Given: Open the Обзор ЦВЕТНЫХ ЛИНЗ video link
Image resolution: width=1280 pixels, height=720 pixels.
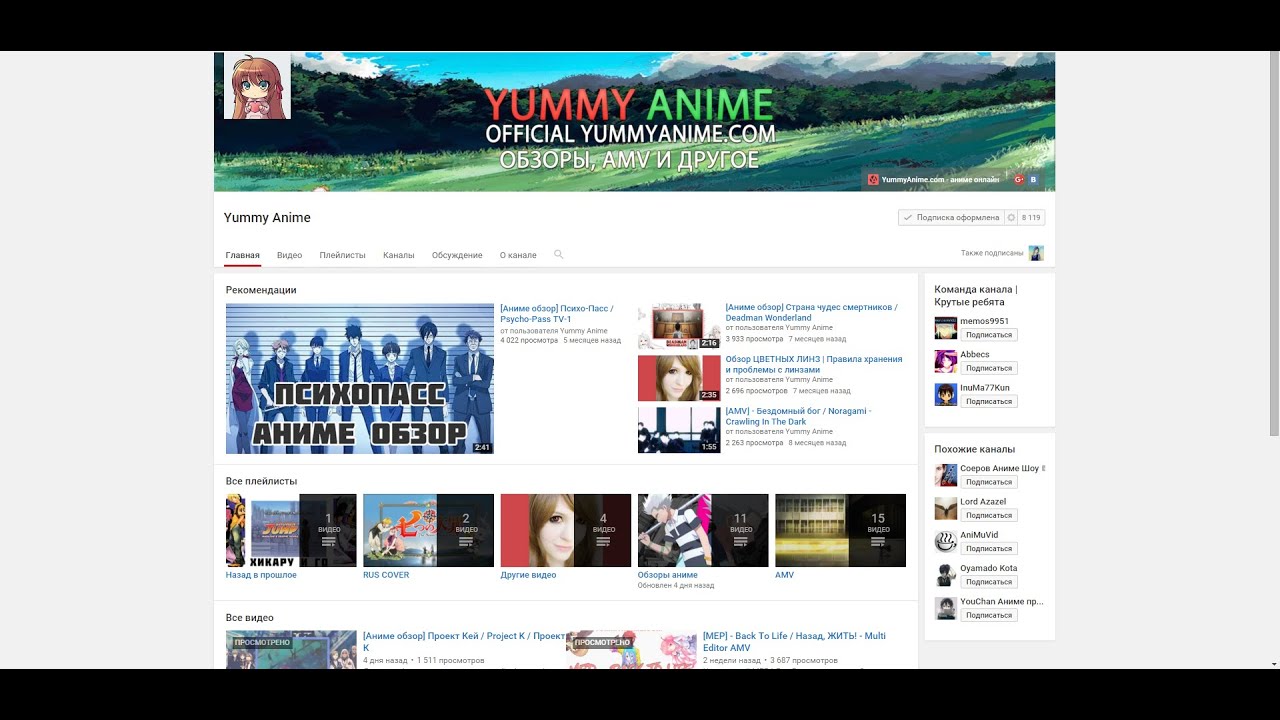Looking at the screenshot, I should [813, 364].
